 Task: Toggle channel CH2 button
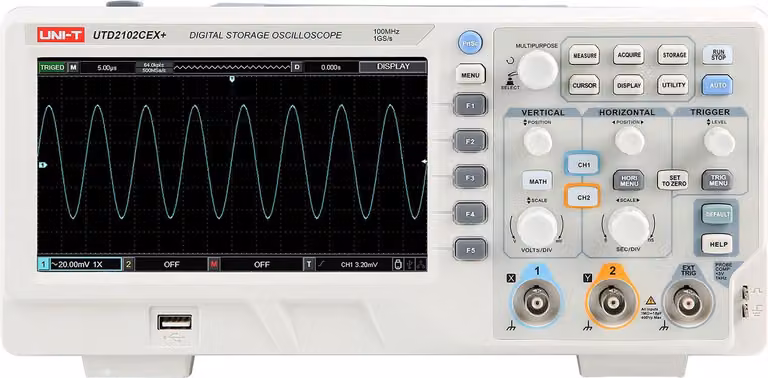pyautogui.click(x=583, y=197)
